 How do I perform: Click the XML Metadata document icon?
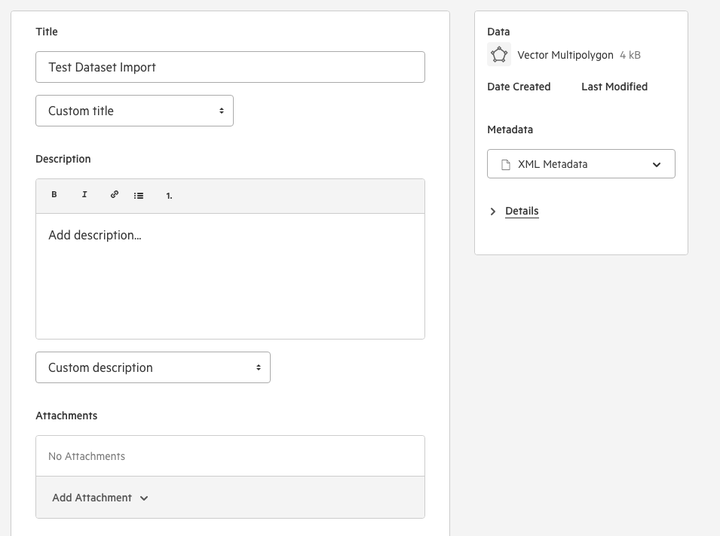click(506, 164)
